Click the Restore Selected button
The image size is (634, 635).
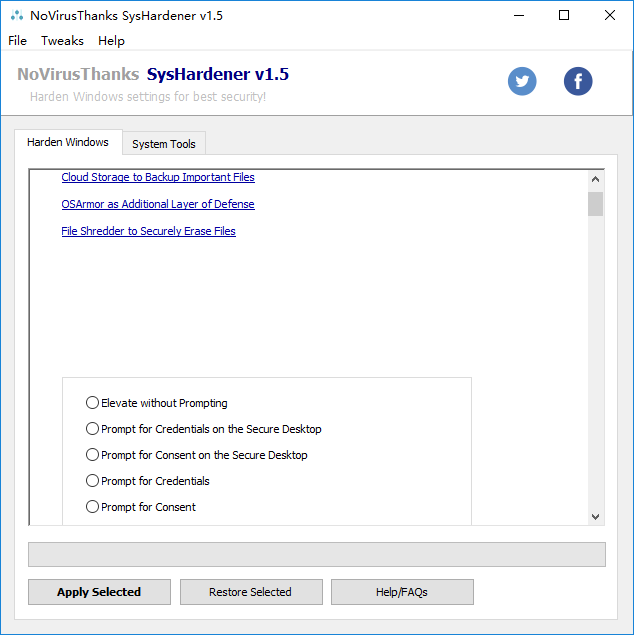pos(251,592)
